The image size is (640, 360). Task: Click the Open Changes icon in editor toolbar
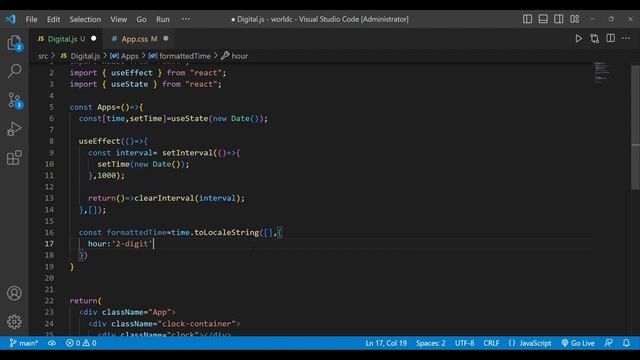[594, 38]
